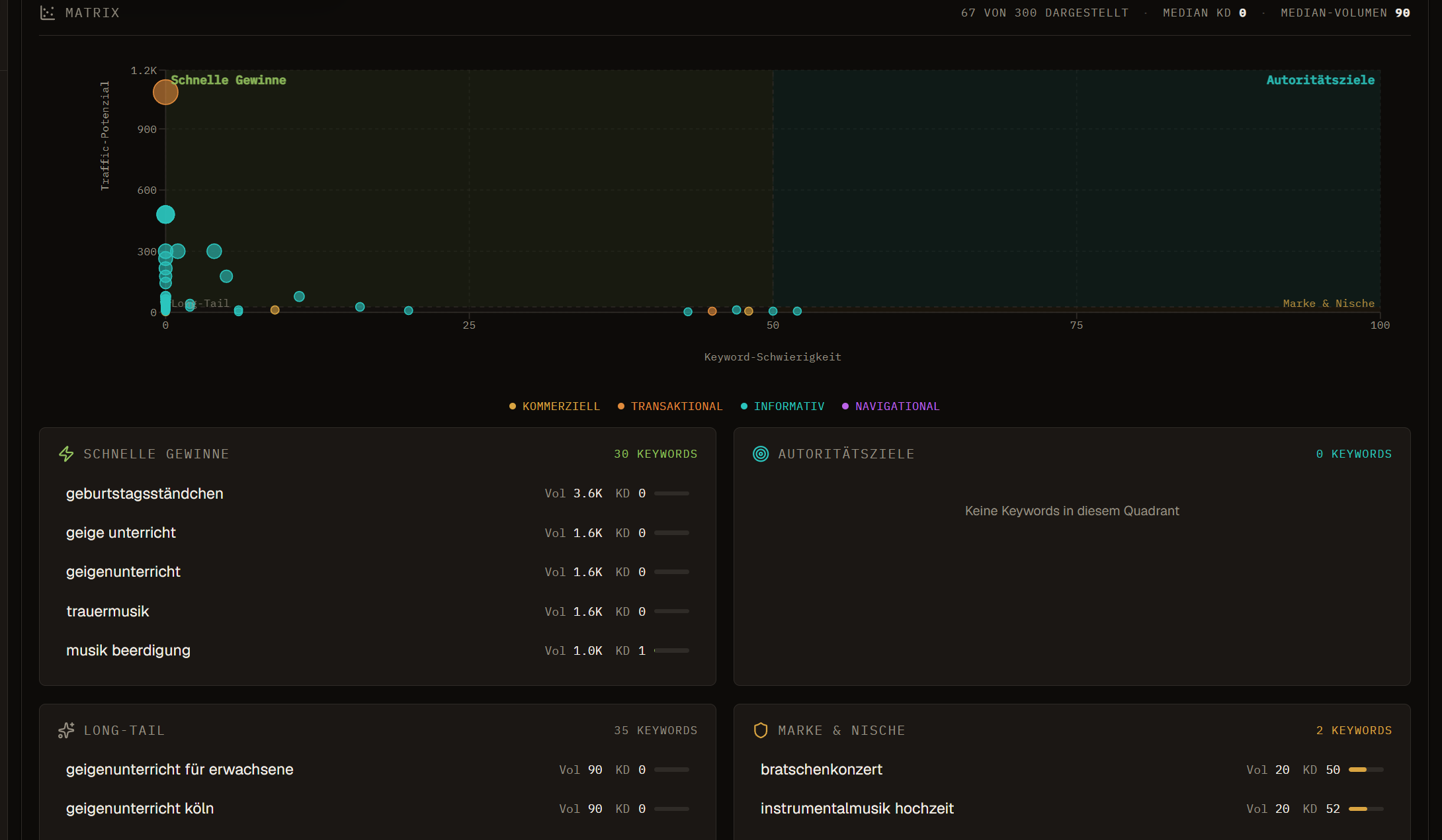Click the Marke & Nische shield icon
Screen dimensions: 1442x840
pos(761,730)
